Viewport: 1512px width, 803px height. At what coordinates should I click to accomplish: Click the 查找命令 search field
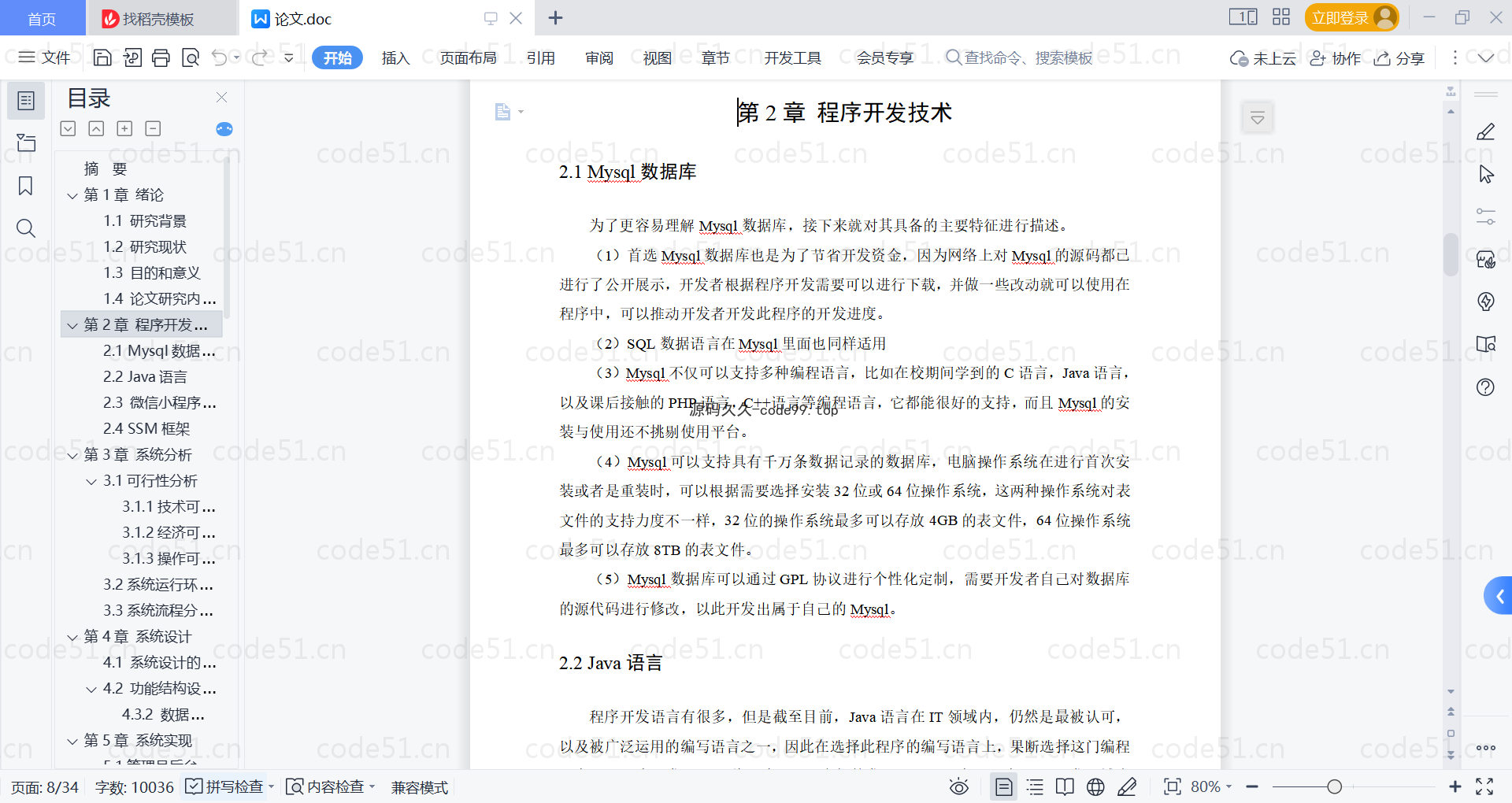(x=1019, y=57)
